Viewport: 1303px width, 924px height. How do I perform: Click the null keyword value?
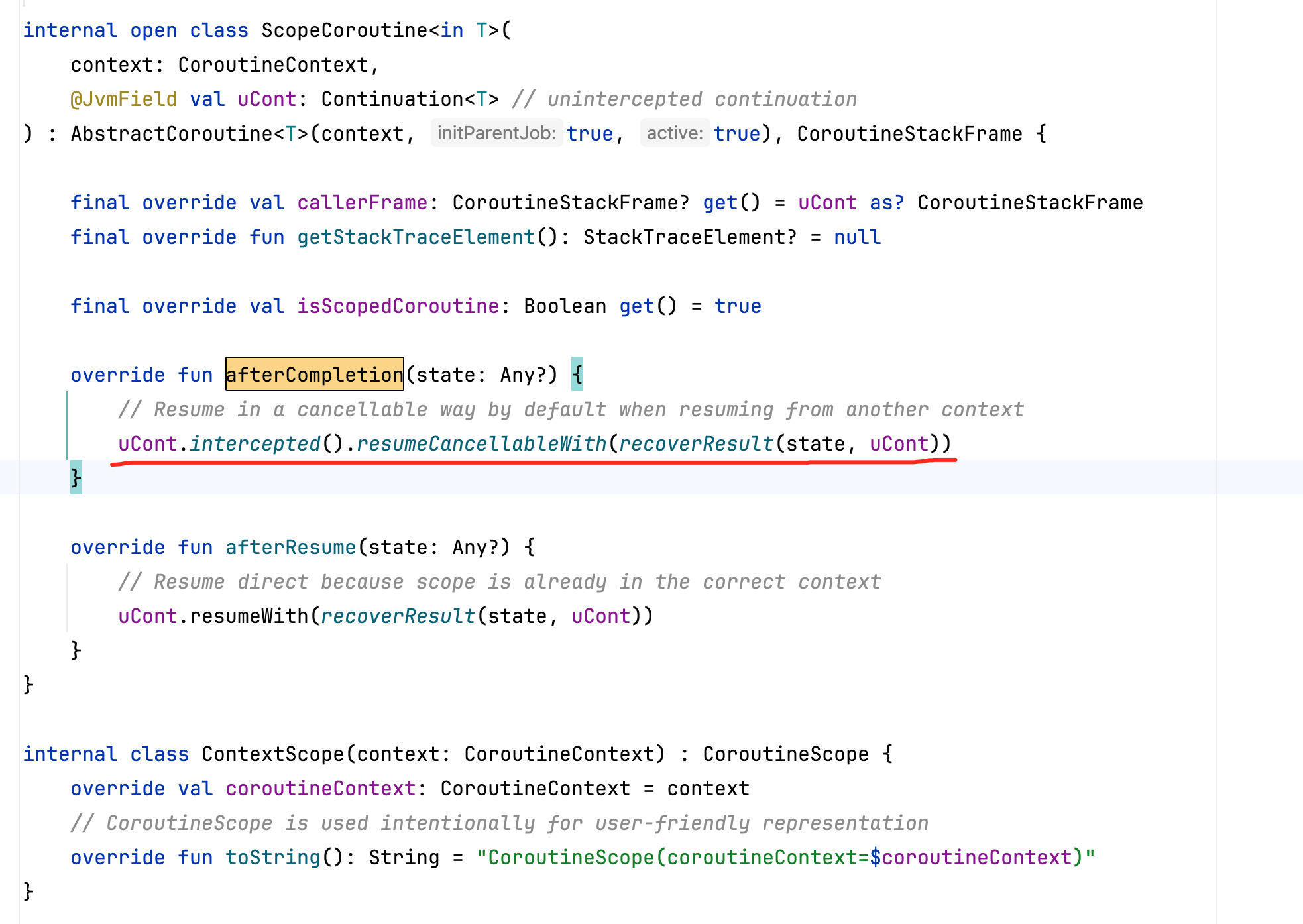pos(857,237)
